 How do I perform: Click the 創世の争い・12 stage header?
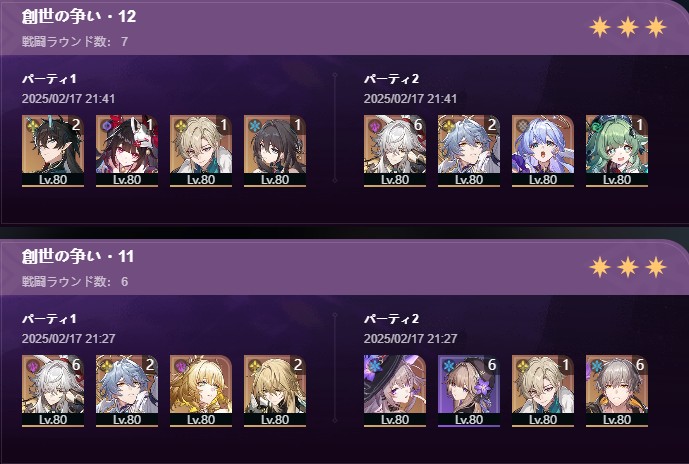point(79,17)
